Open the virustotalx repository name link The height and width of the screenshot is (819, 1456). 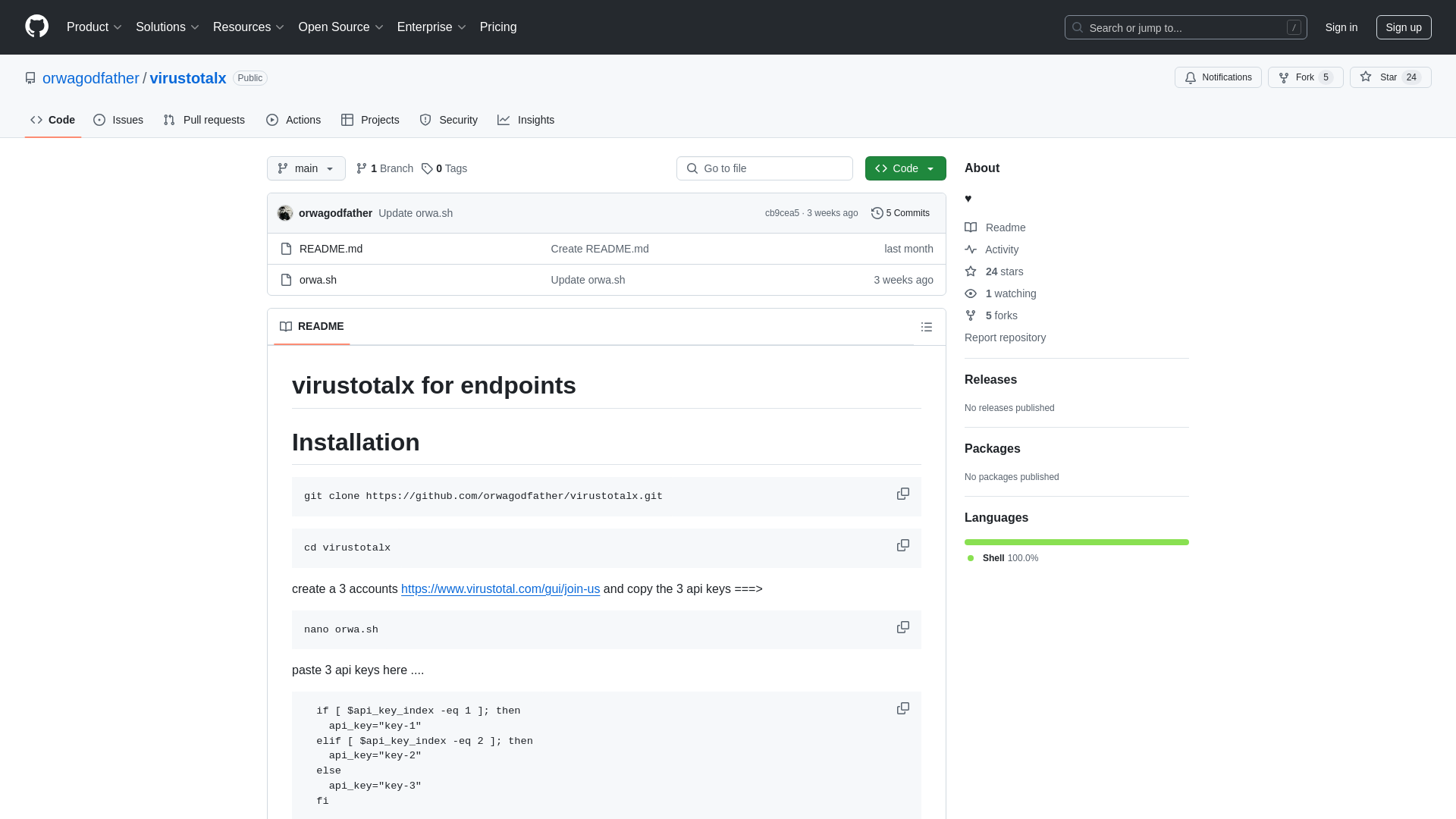coord(188,78)
